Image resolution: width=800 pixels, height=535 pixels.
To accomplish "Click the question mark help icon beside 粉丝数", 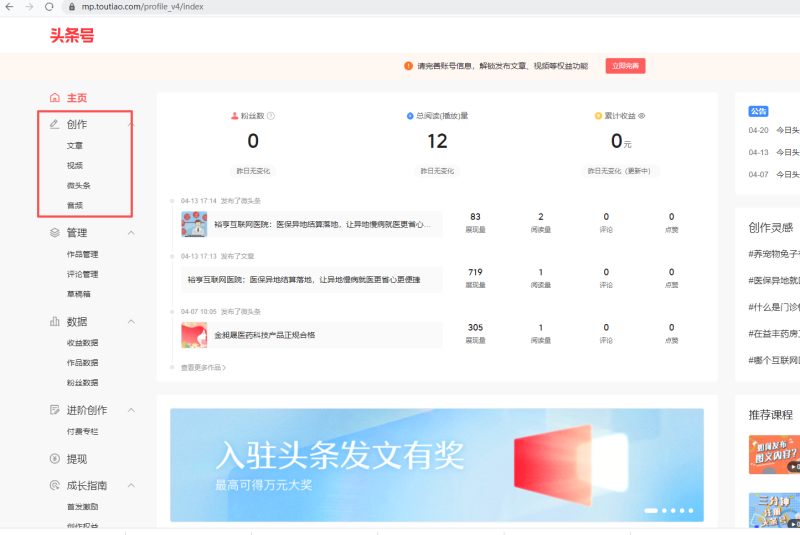I will [271, 116].
